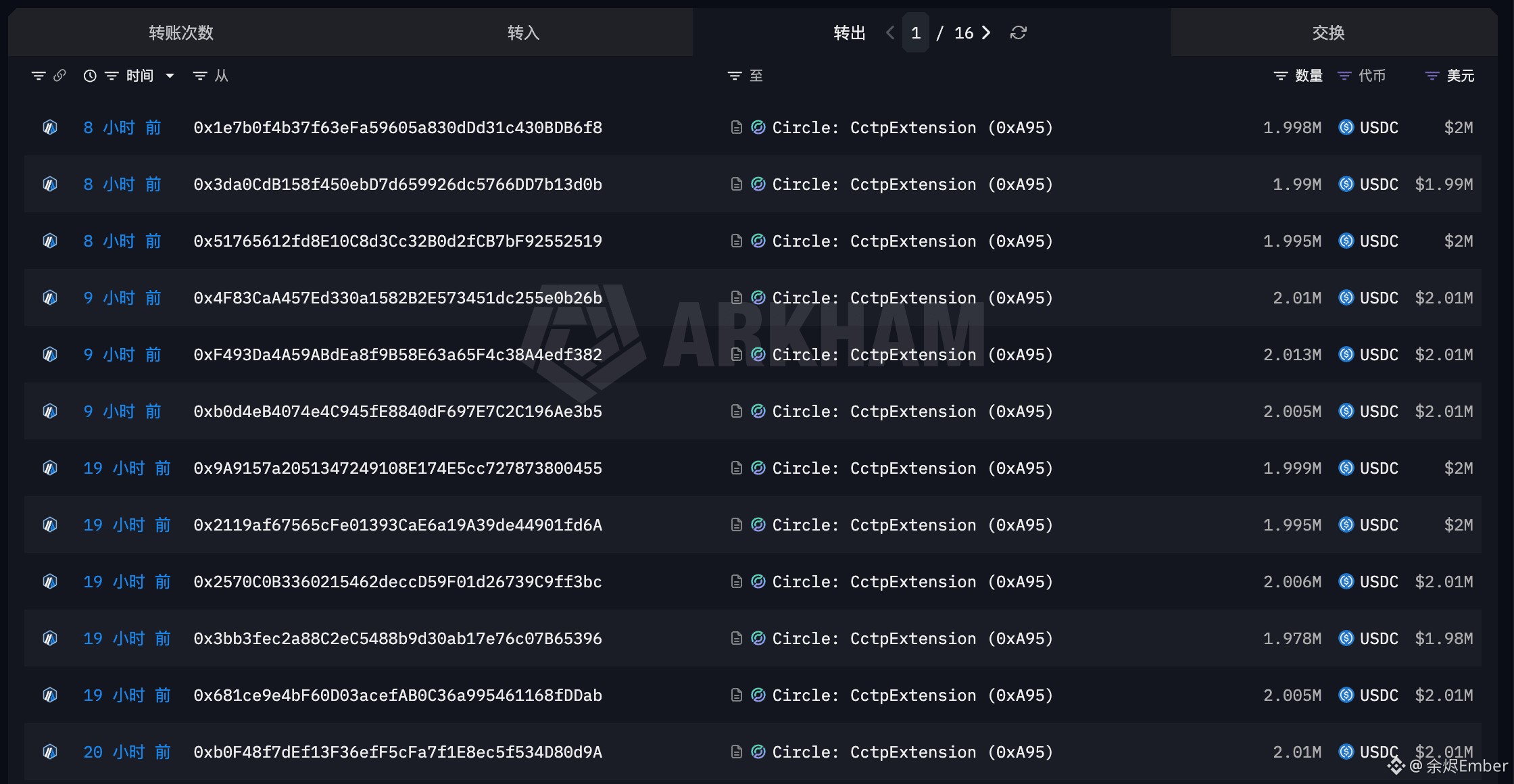Click chain icon on the 0xb0F48f7d row
This screenshot has height=784, width=1514.
[x=50, y=752]
